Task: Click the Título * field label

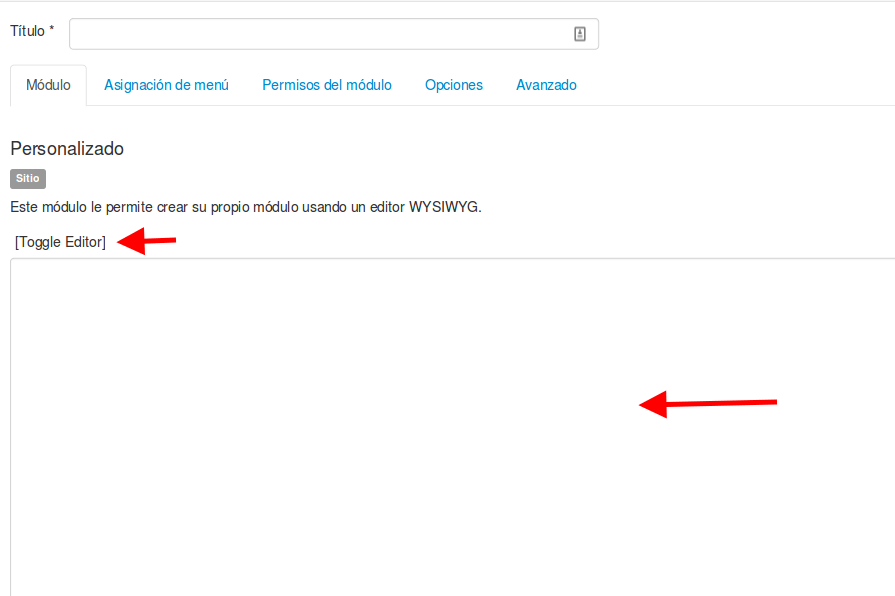Action: click(x=32, y=31)
